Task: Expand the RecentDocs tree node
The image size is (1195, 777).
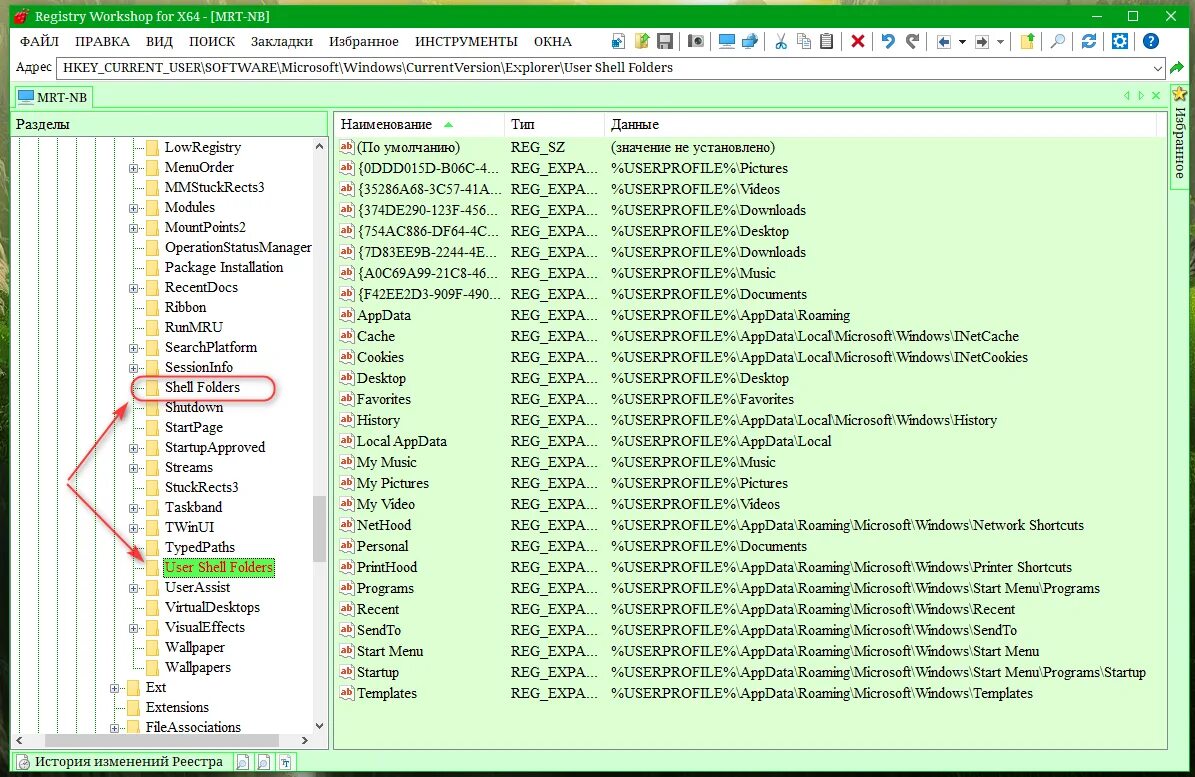Action: click(x=133, y=288)
